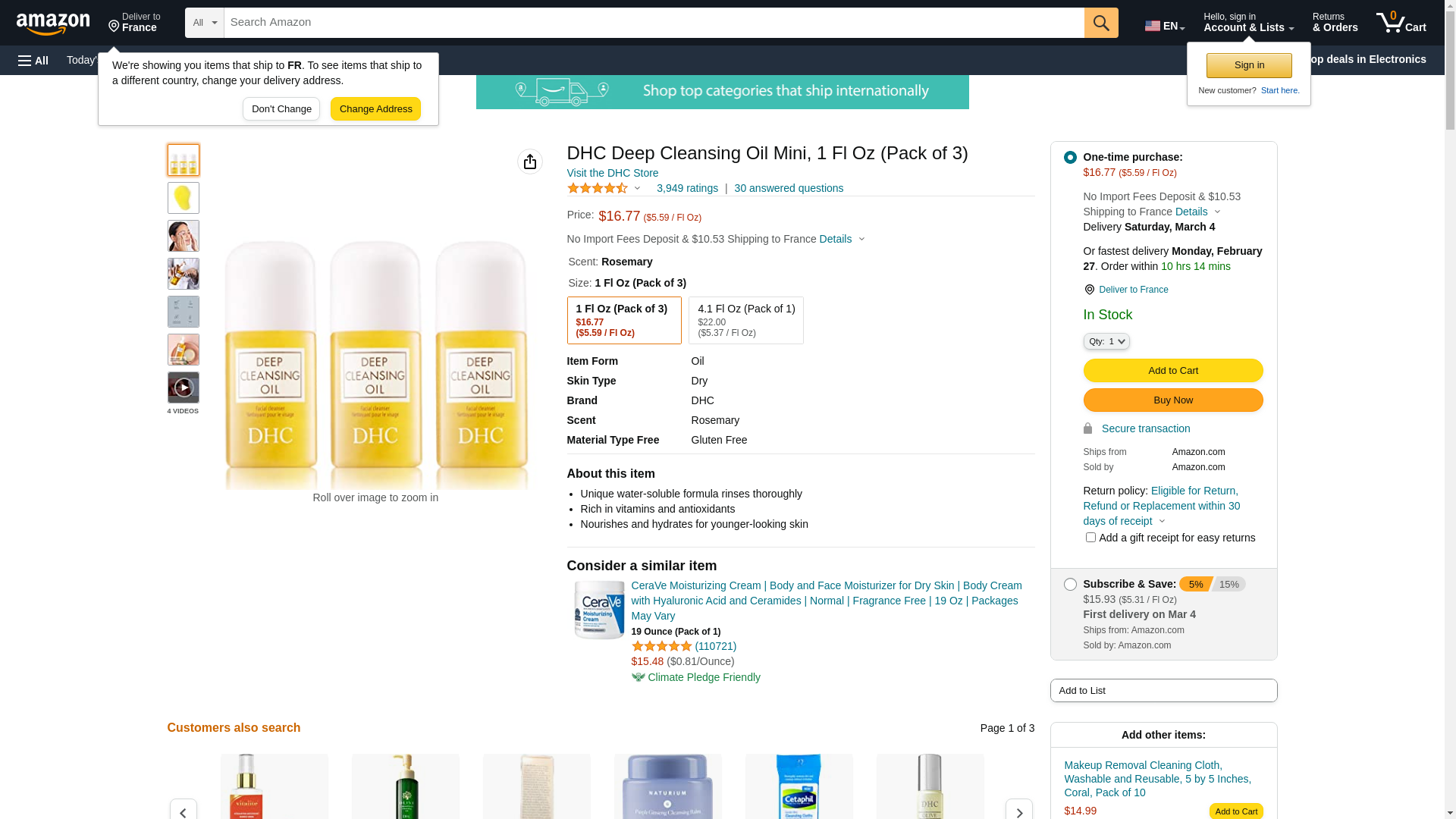
Task: Click the search magnifier button
Action: tap(1101, 23)
